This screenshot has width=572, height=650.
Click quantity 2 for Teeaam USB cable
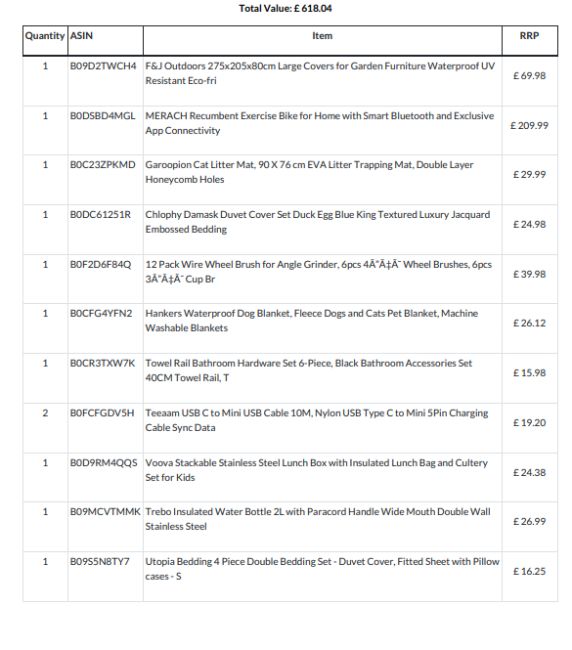tap(45, 413)
